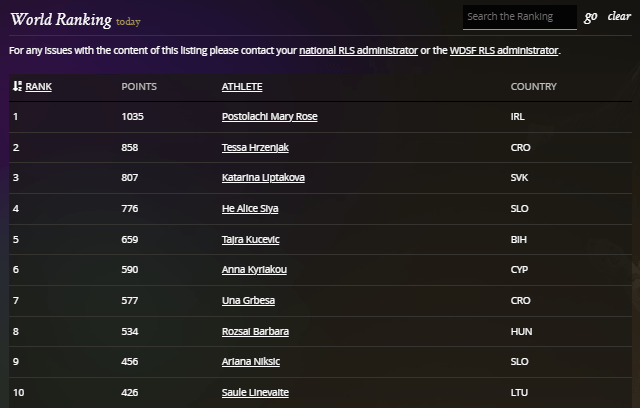Click the sort icon beside Rank header
Screen dimensions: 640x408
pos(17,87)
